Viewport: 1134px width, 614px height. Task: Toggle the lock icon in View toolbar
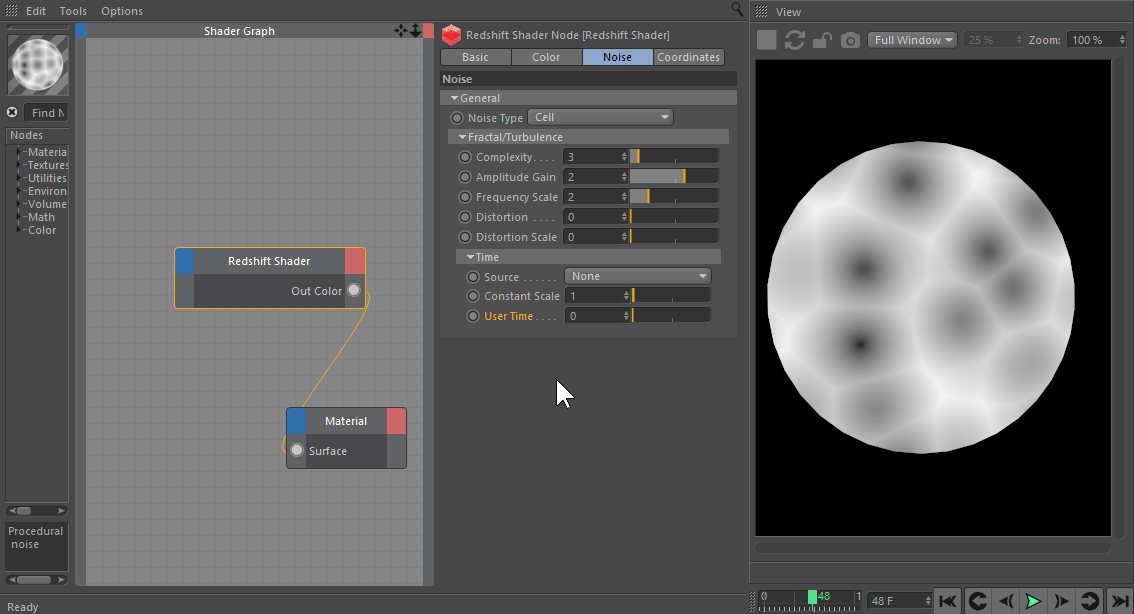822,40
